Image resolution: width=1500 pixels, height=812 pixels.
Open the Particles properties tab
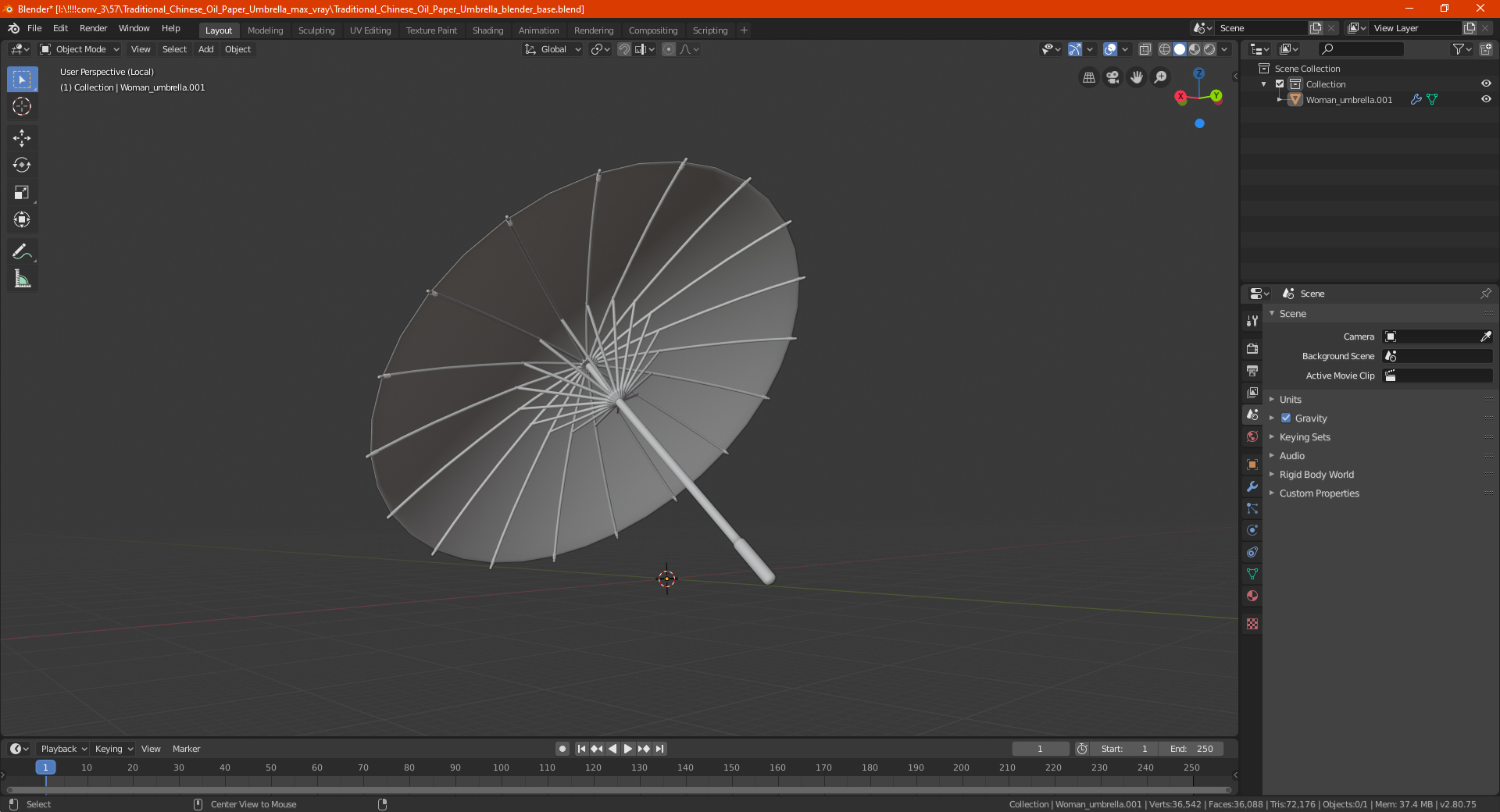(1252, 508)
